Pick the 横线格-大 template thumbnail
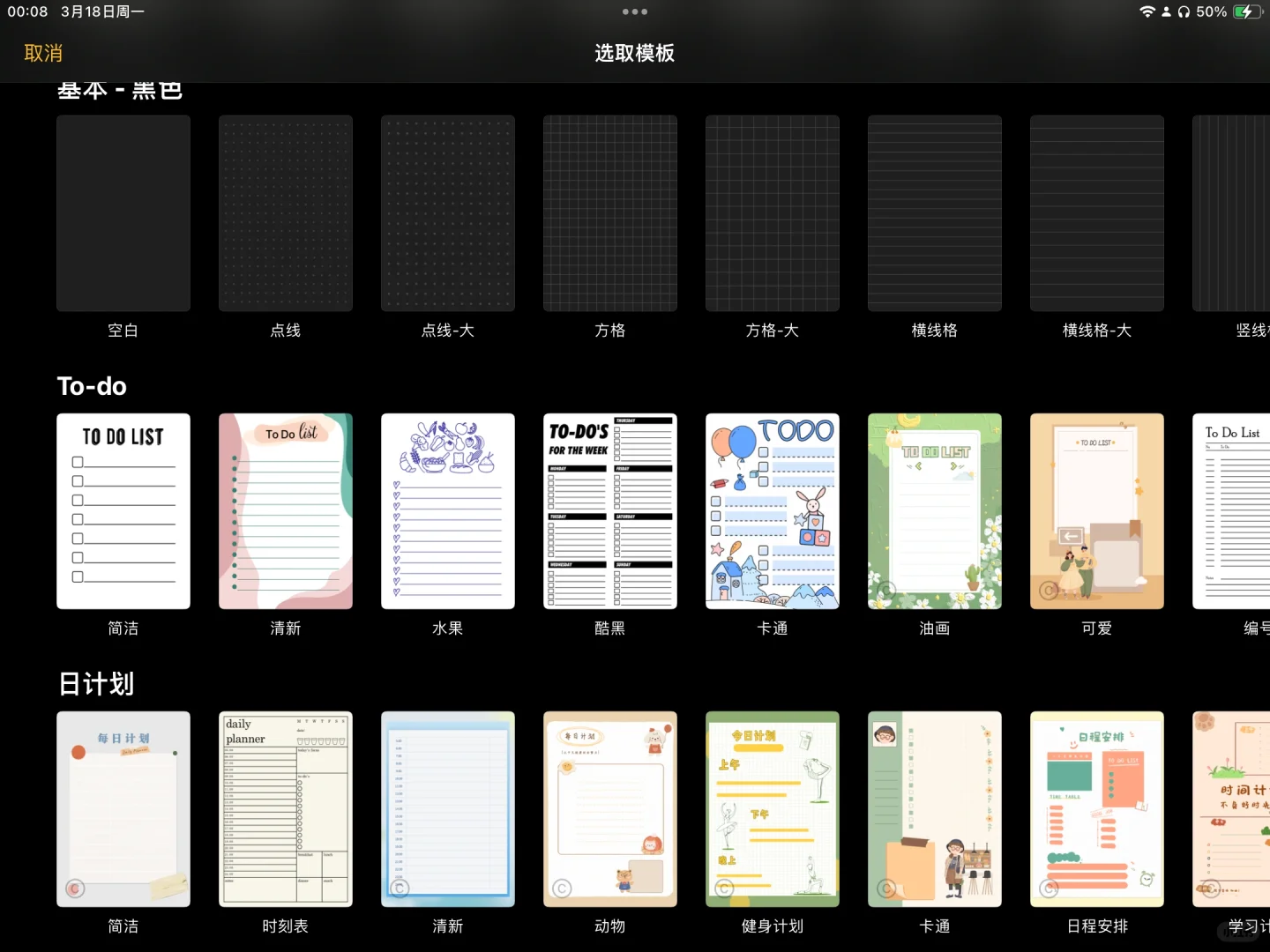 tap(1097, 213)
